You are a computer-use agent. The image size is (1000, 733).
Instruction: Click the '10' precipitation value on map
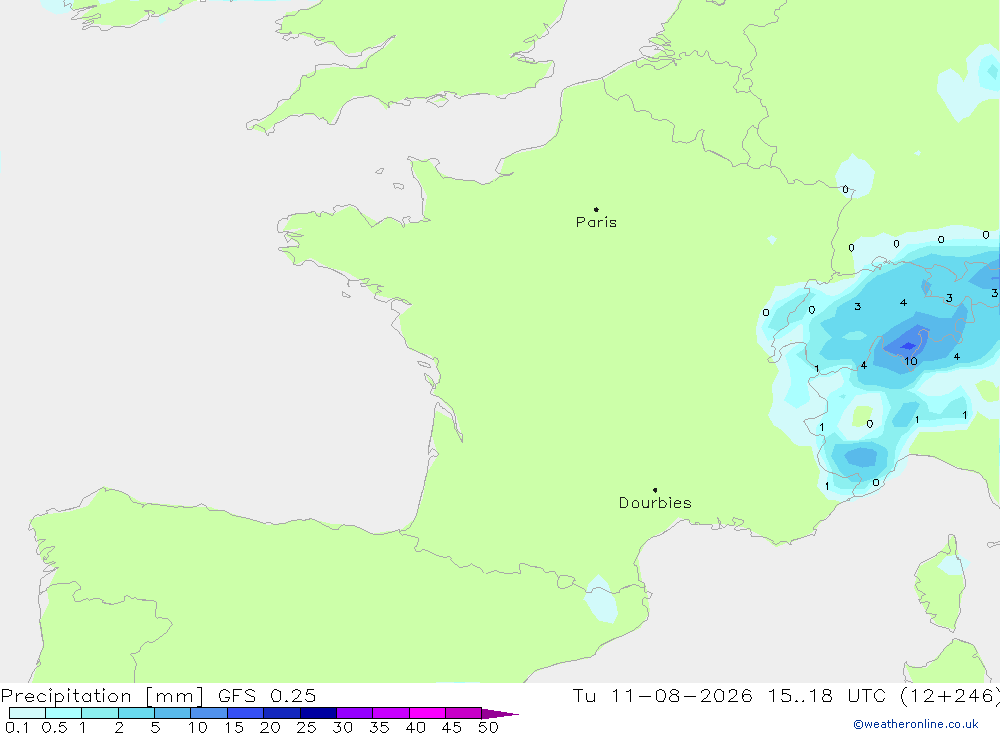(911, 361)
